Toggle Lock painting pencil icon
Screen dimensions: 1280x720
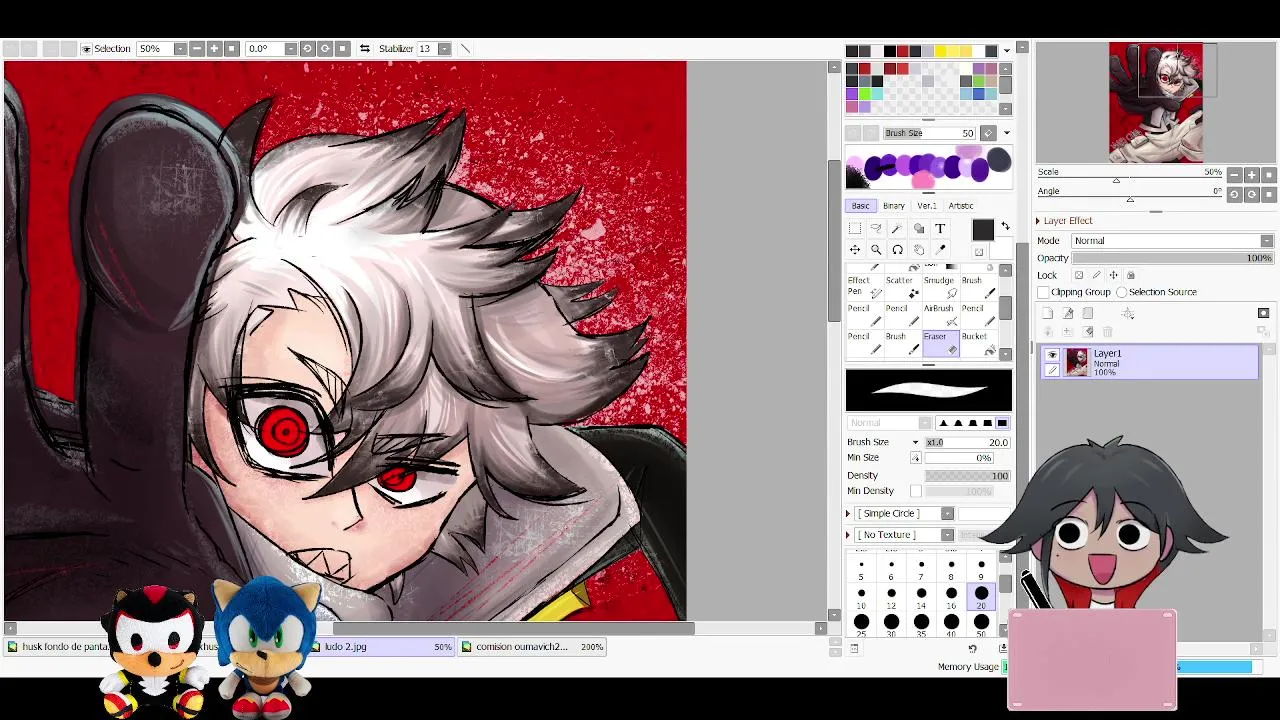pos(1096,275)
